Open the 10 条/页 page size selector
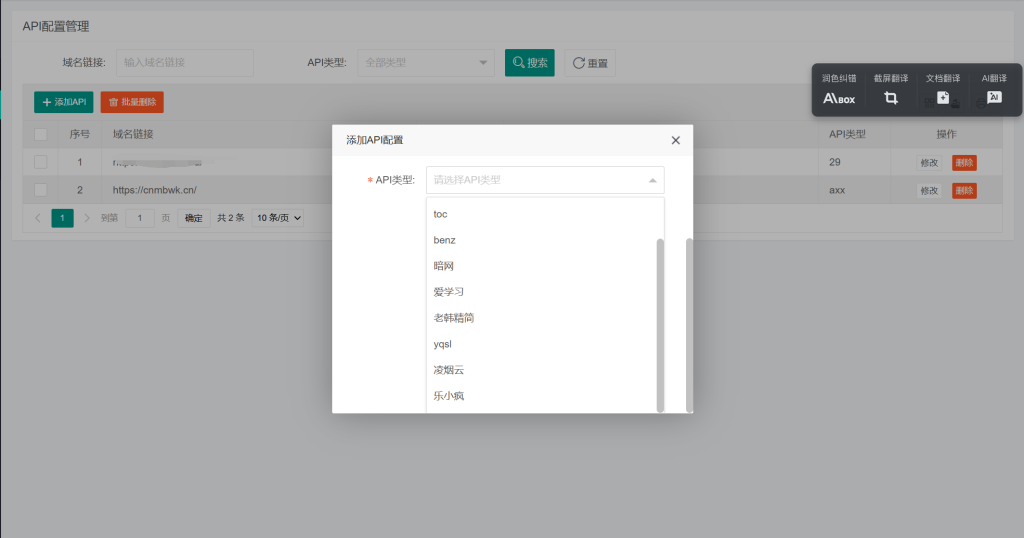Image resolution: width=1024 pixels, height=538 pixels. (x=279, y=218)
